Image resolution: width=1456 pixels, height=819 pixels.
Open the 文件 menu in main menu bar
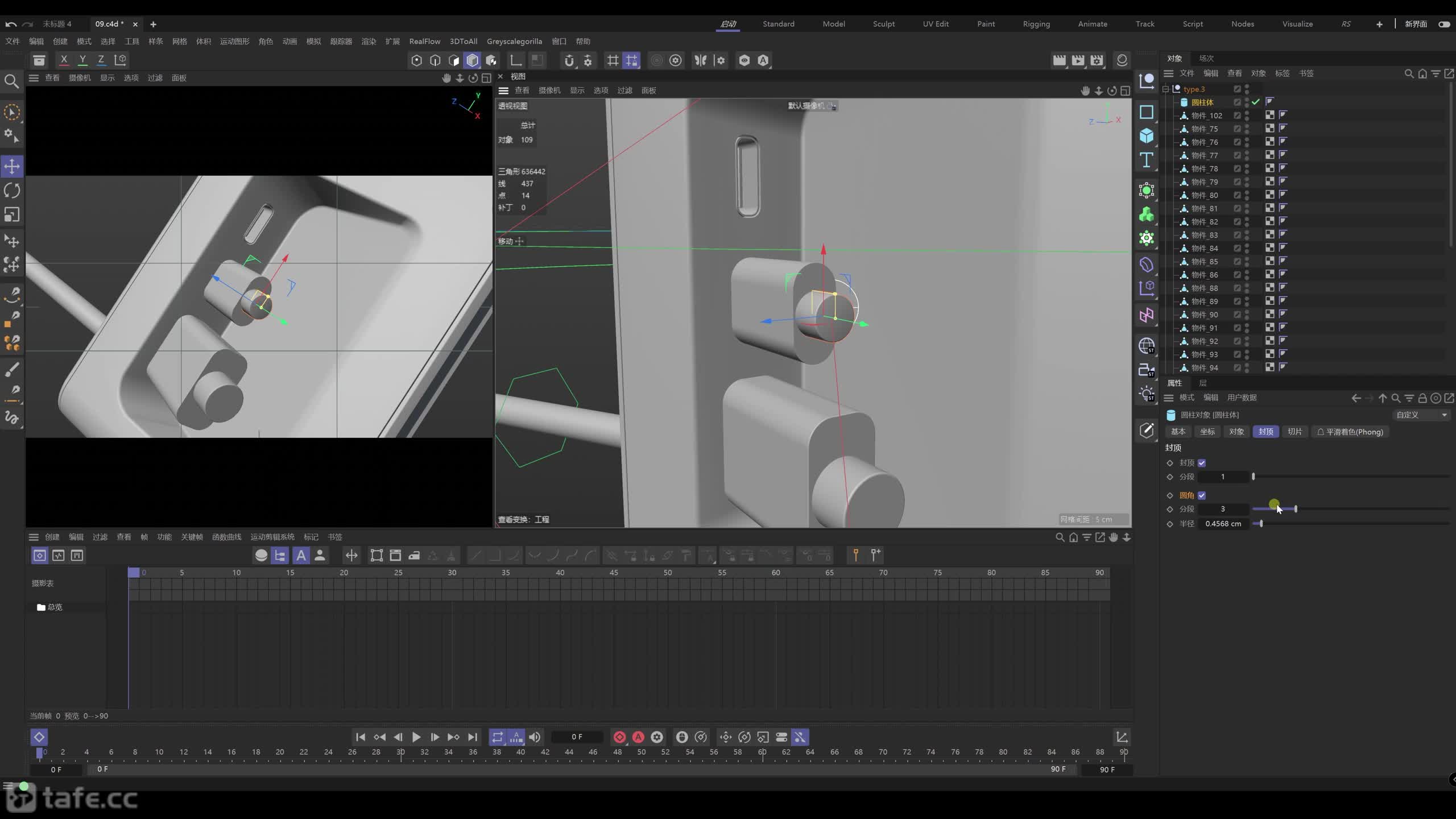pos(13,42)
